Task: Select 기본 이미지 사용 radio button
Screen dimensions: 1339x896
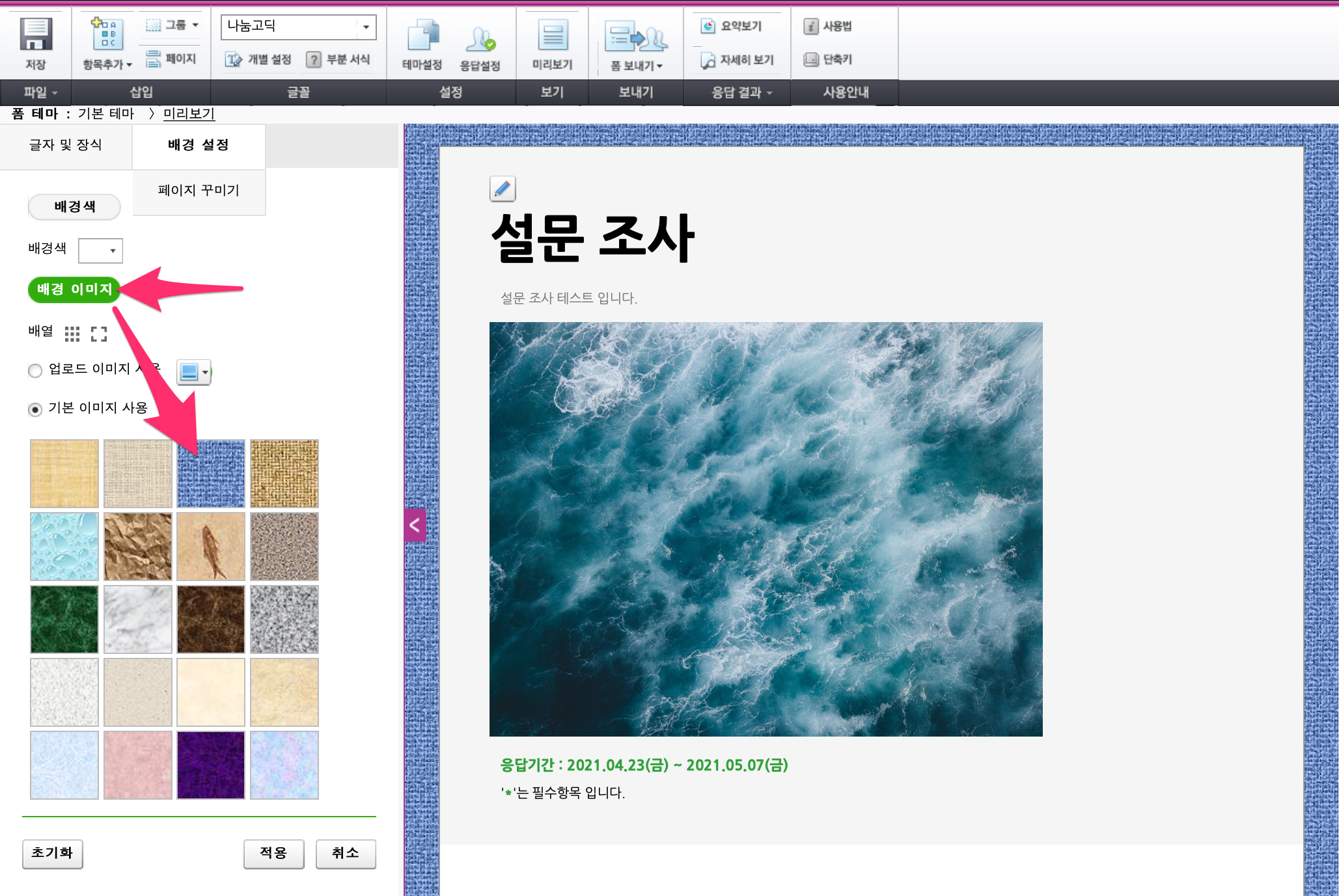Action: point(35,409)
